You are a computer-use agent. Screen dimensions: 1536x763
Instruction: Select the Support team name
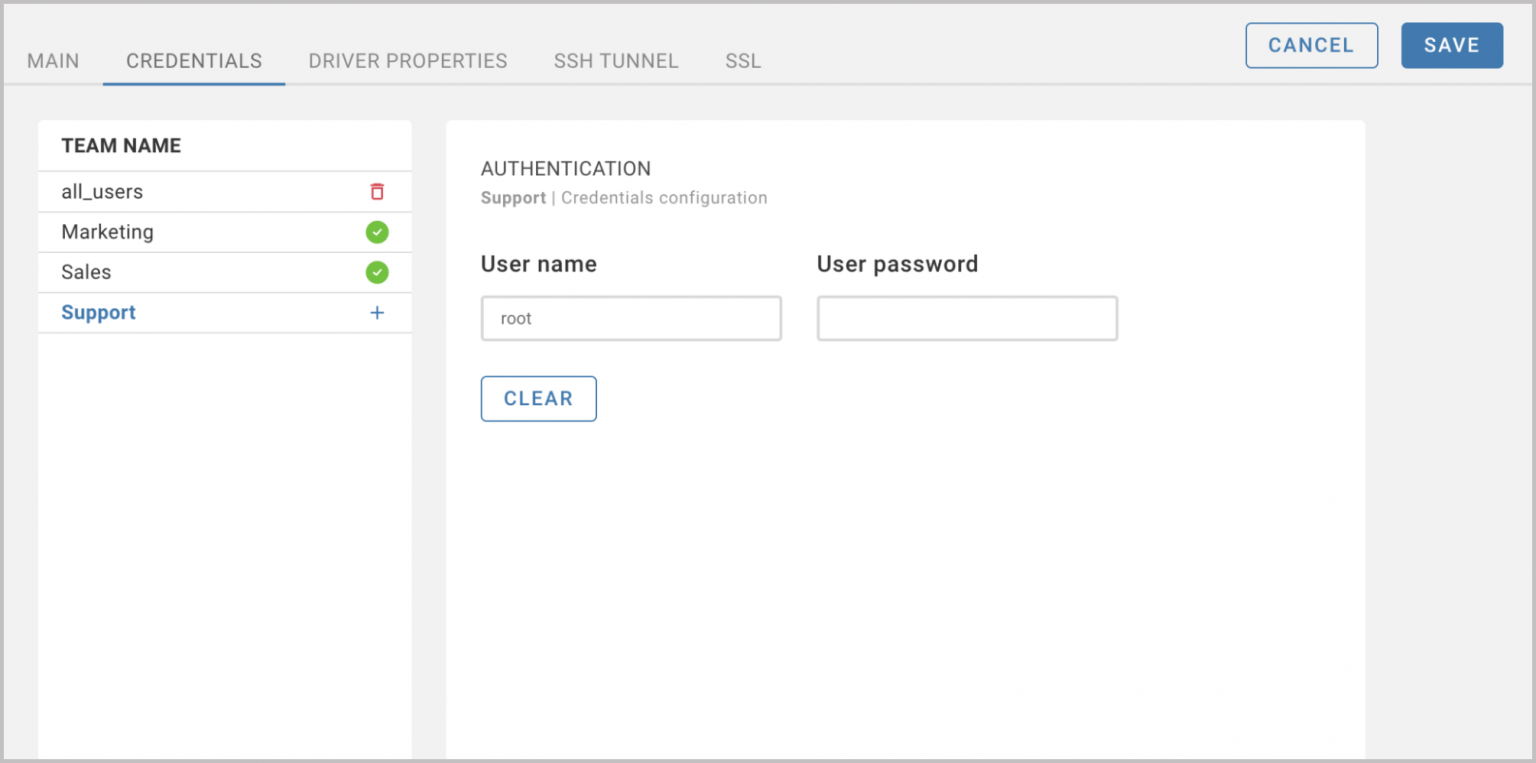click(98, 313)
